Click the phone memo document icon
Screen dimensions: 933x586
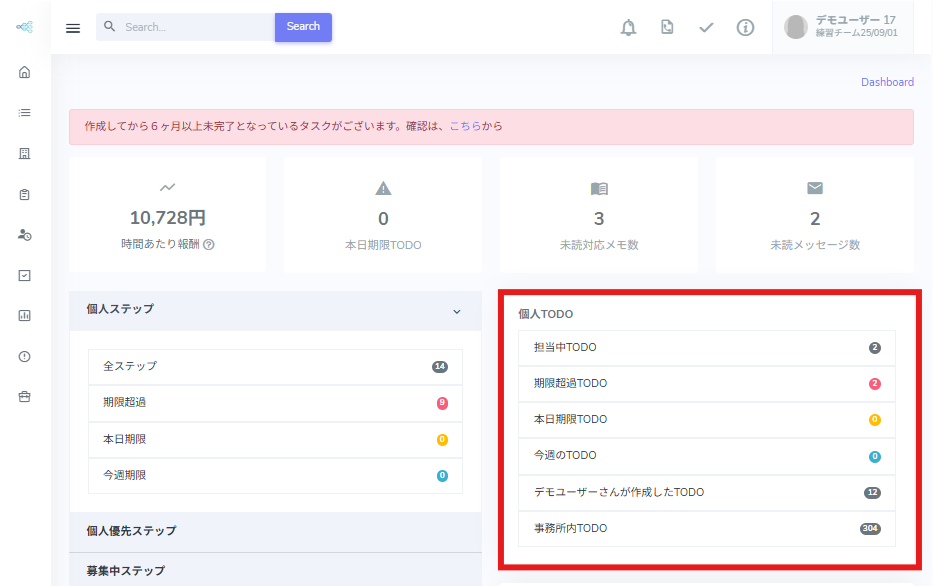click(x=667, y=28)
